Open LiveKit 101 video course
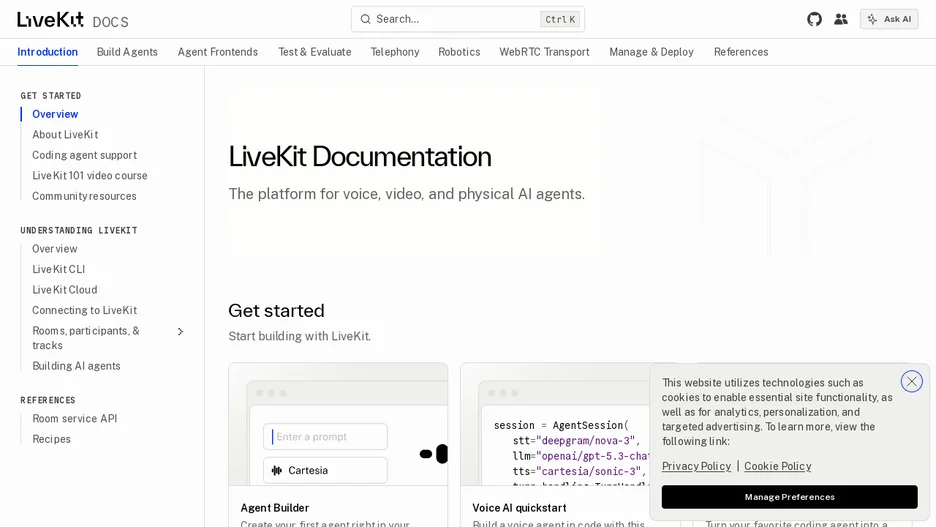936x527 pixels. pyautogui.click(x=90, y=175)
